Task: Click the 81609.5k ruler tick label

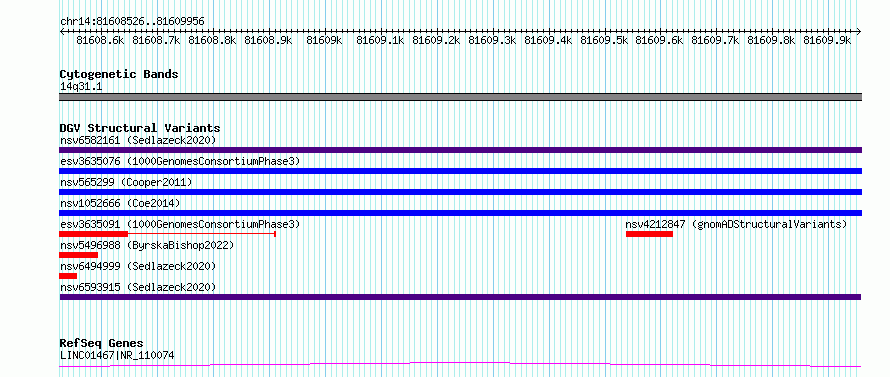Action: tap(604, 40)
